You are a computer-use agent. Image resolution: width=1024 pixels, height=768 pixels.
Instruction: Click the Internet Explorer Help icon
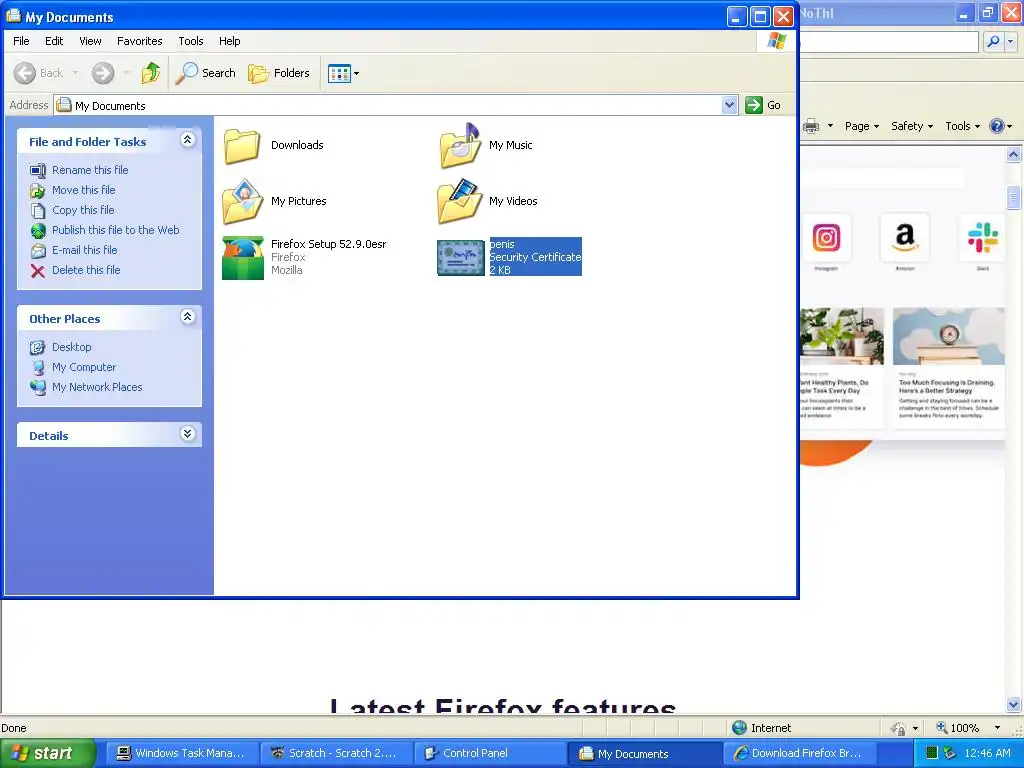(x=997, y=126)
